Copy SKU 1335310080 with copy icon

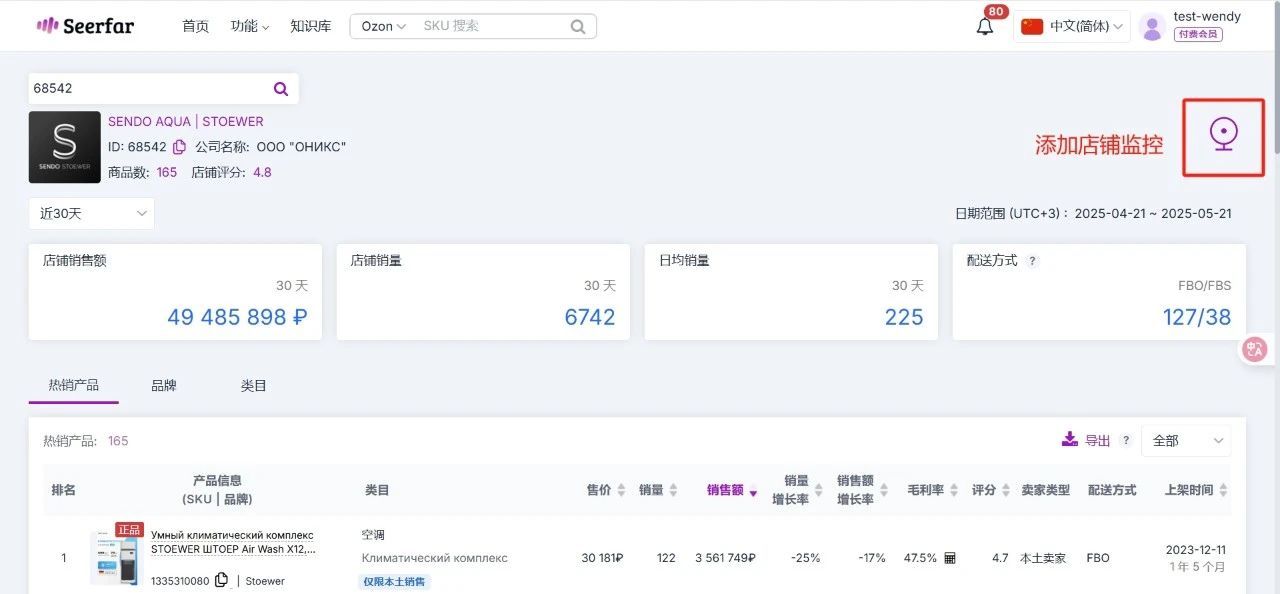point(222,580)
